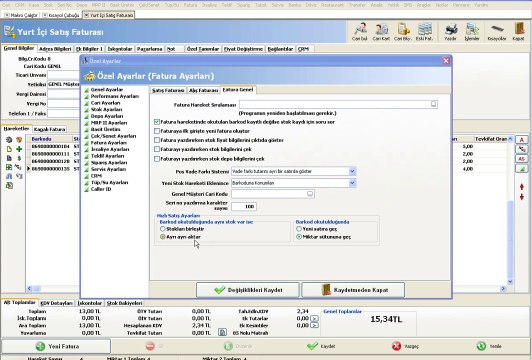Select 'Miktar sütununa geç' radio option
The image size is (532, 360).
tap(299, 237)
